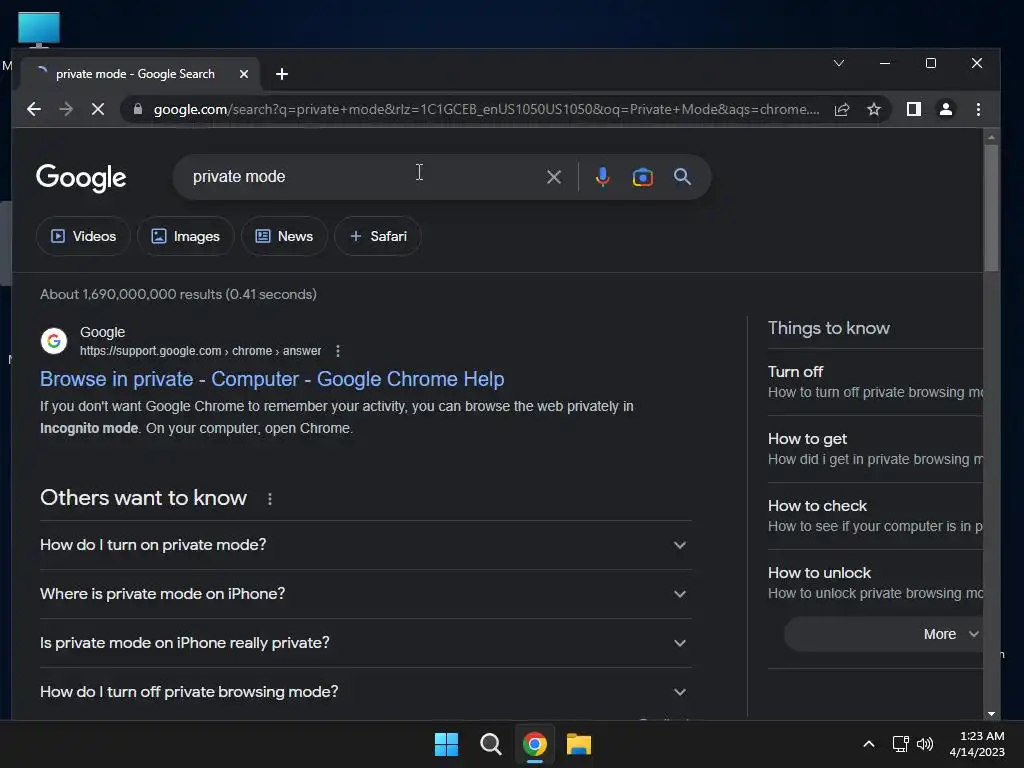This screenshot has width=1024, height=768.
Task: Open the first result's three-dot options
Action: point(338,351)
